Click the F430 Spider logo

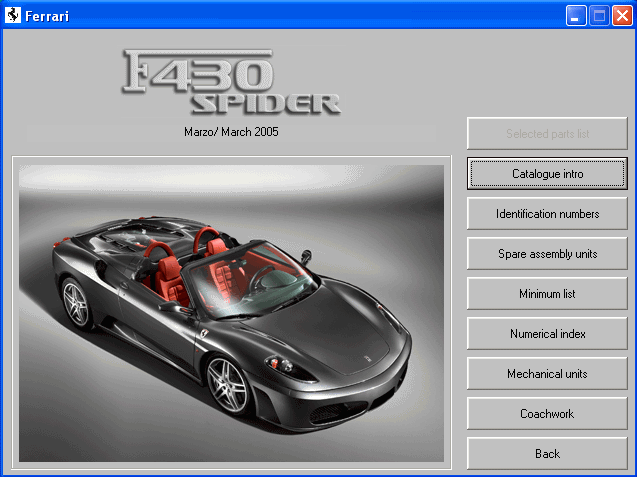pos(231,82)
